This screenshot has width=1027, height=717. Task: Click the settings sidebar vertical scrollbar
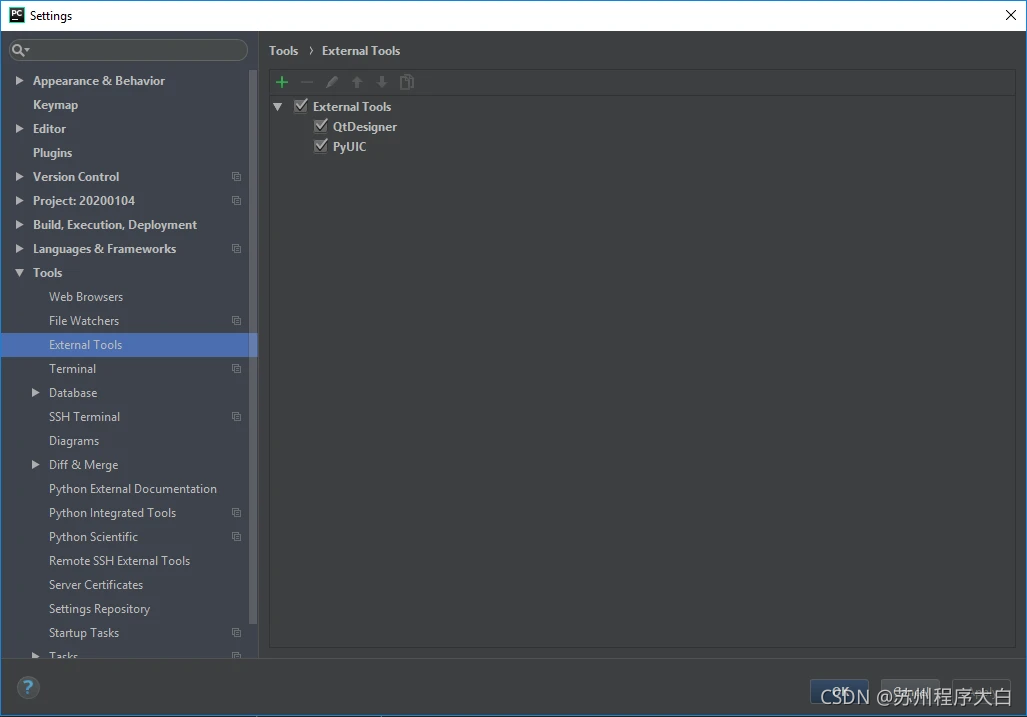(x=253, y=347)
